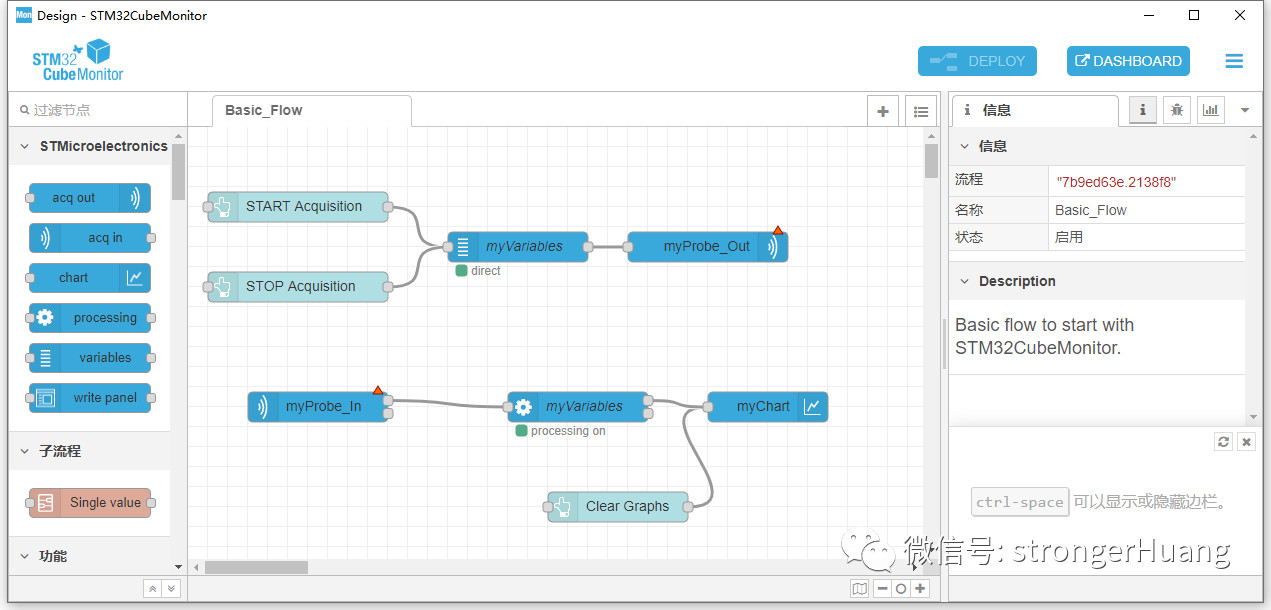Click the ctrl-space shortcut key hint
The width and height of the screenshot is (1271, 610).
1020,502
